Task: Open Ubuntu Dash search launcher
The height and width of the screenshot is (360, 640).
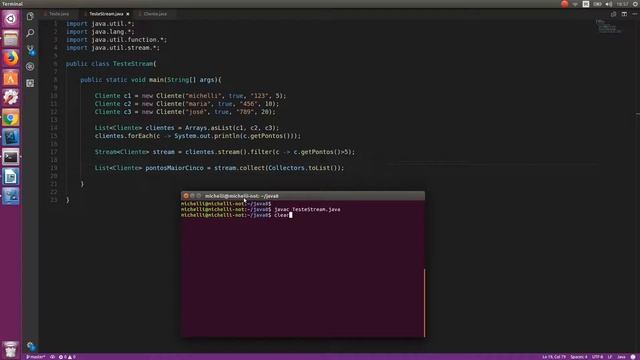Action: coord(11,18)
